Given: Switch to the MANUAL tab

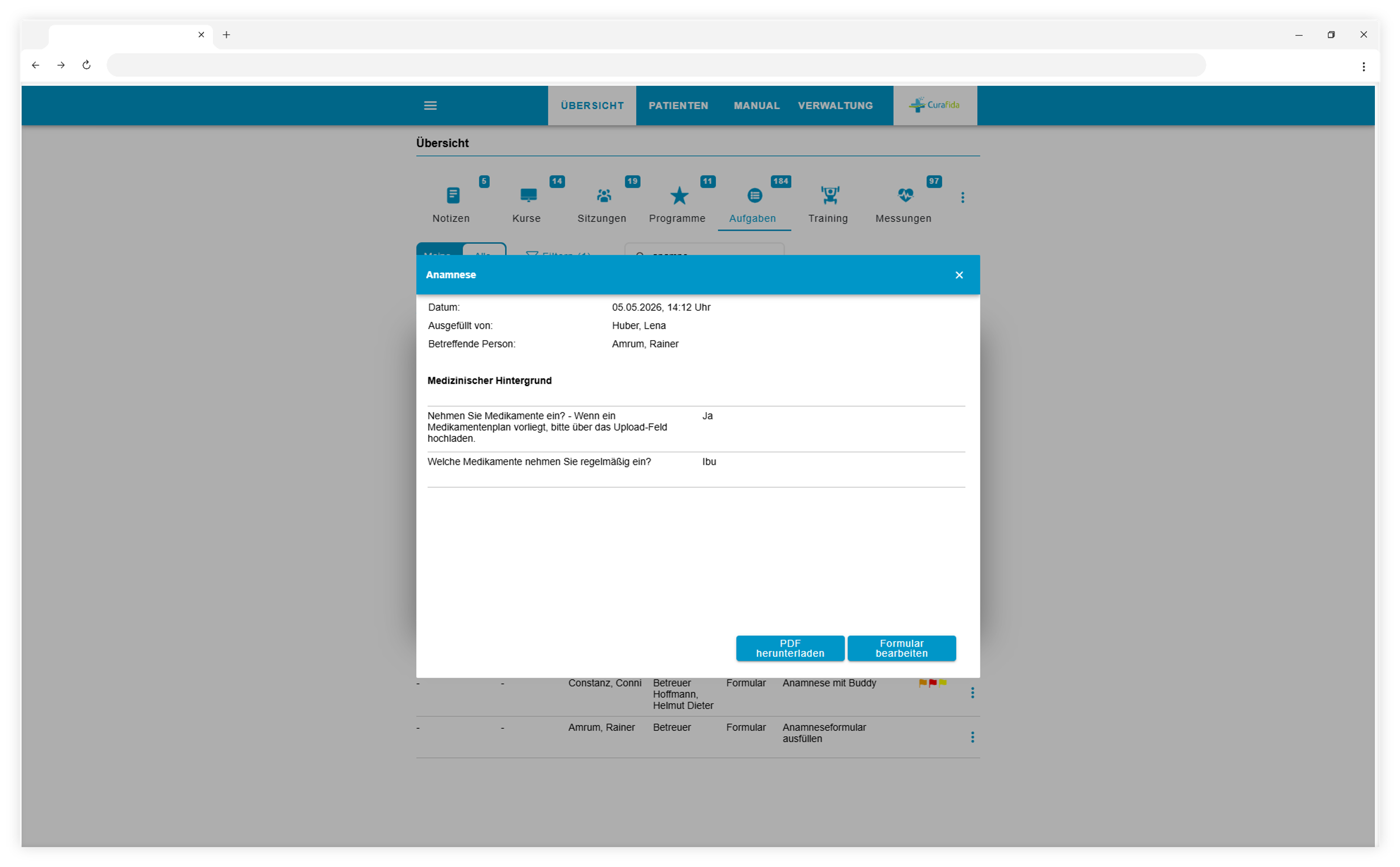Looking at the screenshot, I should pyautogui.click(x=757, y=106).
